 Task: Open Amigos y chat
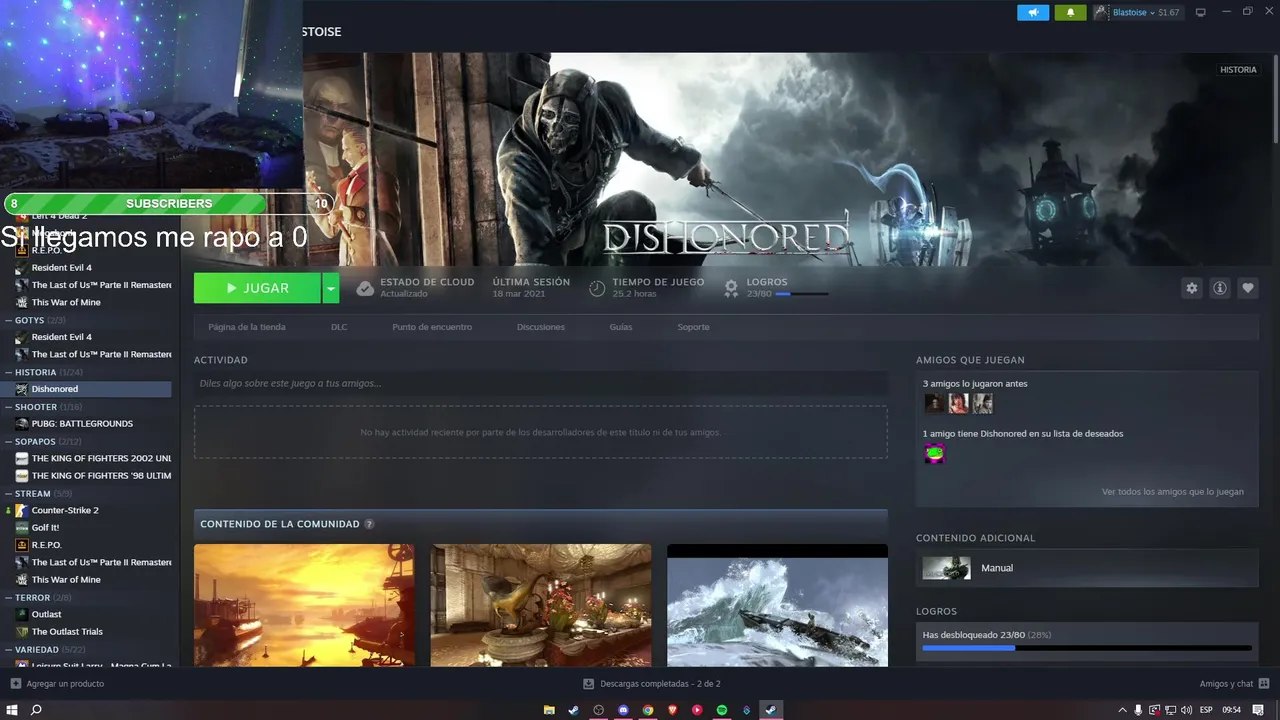point(1226,684)
